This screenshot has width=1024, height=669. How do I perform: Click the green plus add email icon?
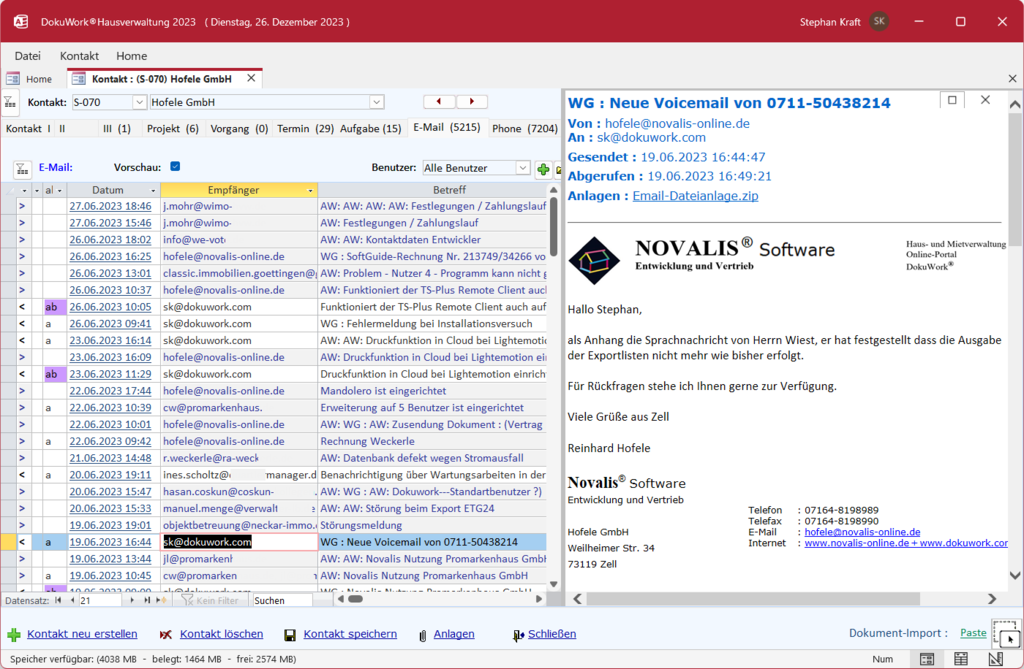click(x=543, y=169)
